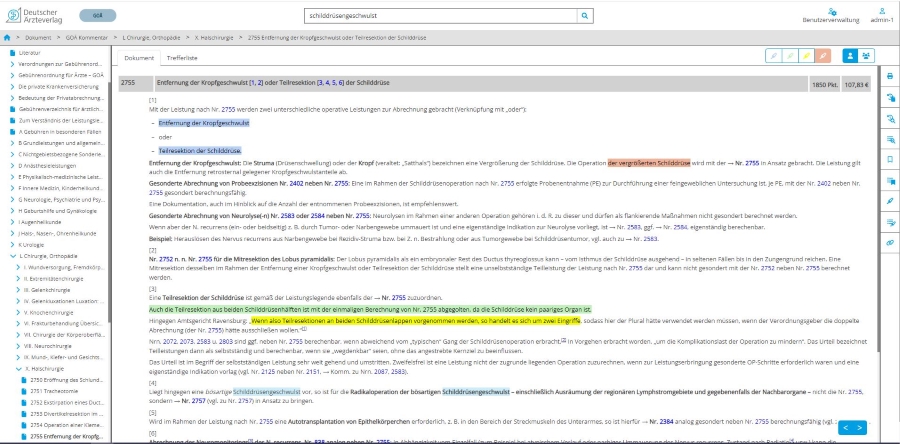Toggle the group annotations multi-user button
Screen dimensions: 900x444
(867, 56)
